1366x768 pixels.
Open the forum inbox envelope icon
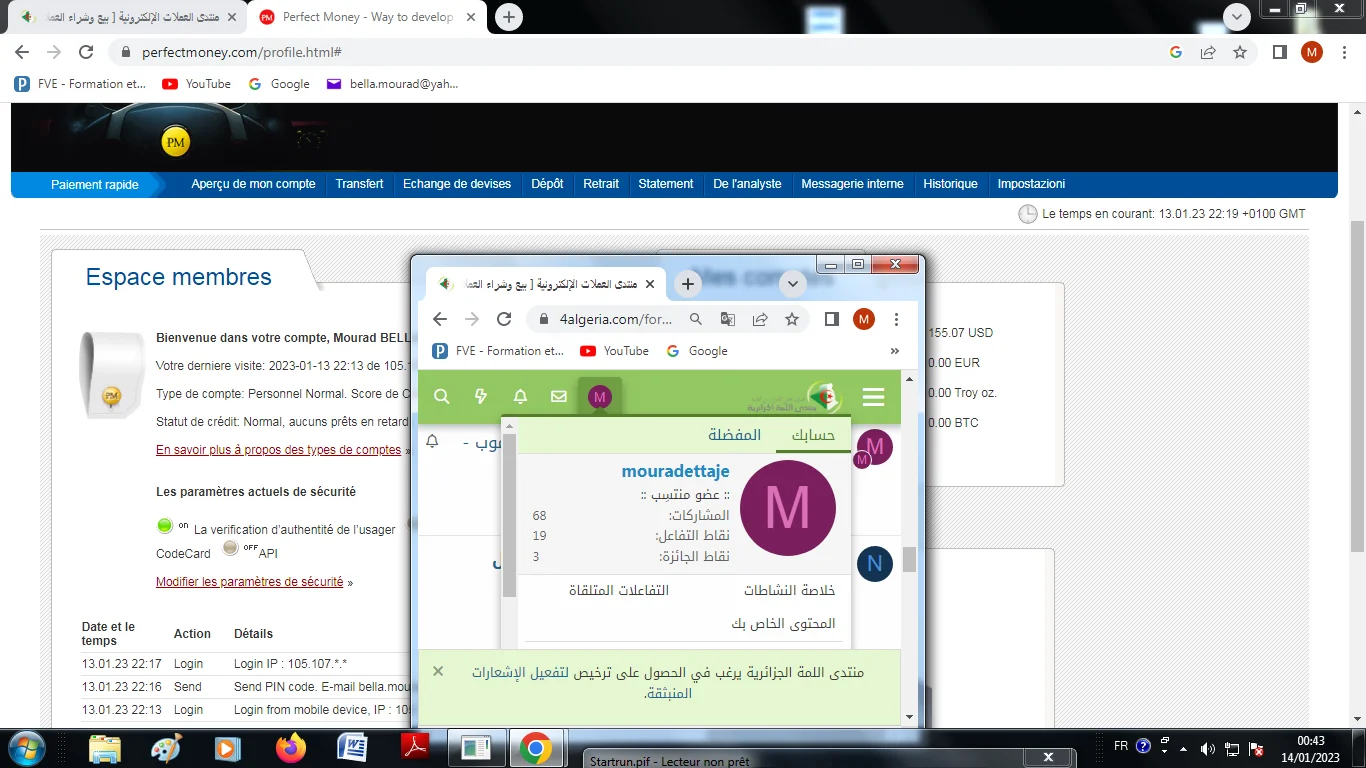click(x=559, y=397)
